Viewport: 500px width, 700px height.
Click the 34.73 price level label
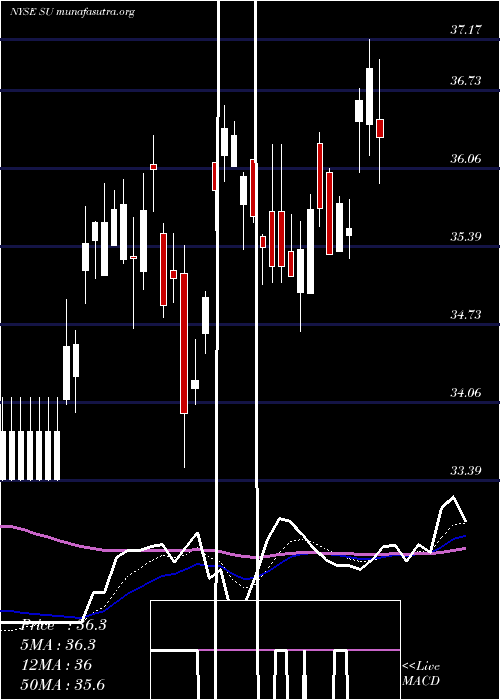tap(466, 315)
